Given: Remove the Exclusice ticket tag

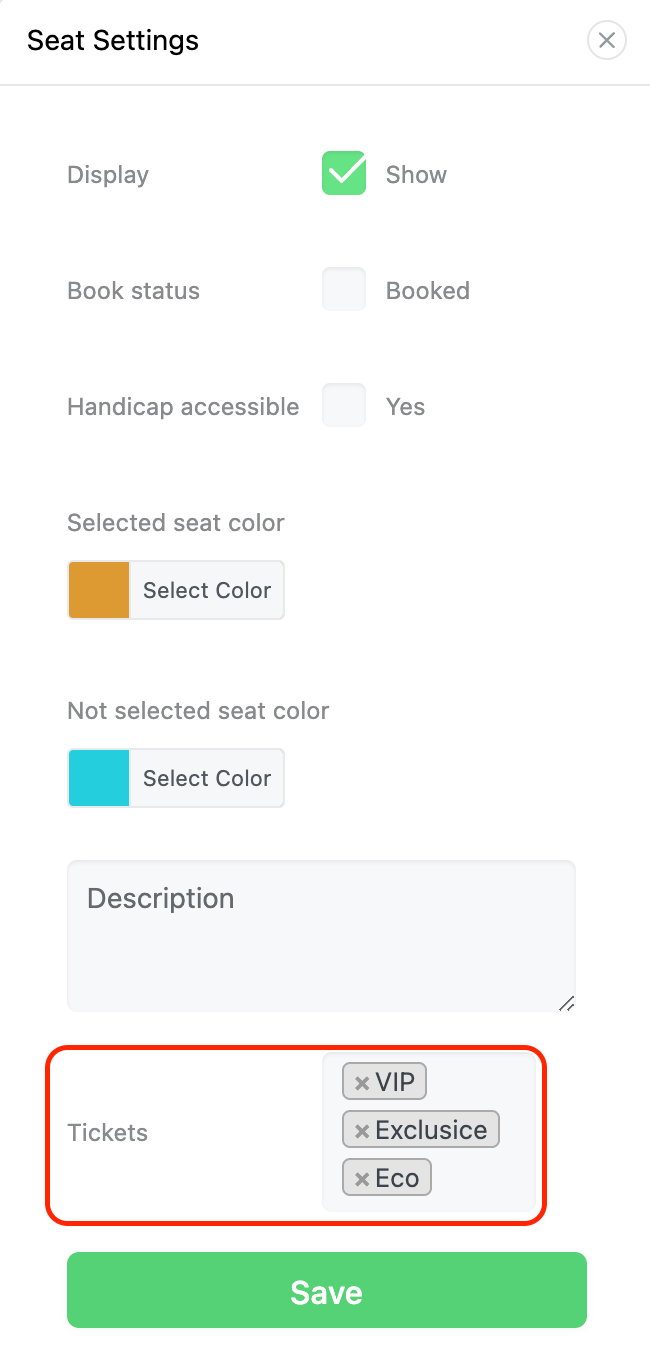Looking at the screenshot, I should tap(362, 1131).
